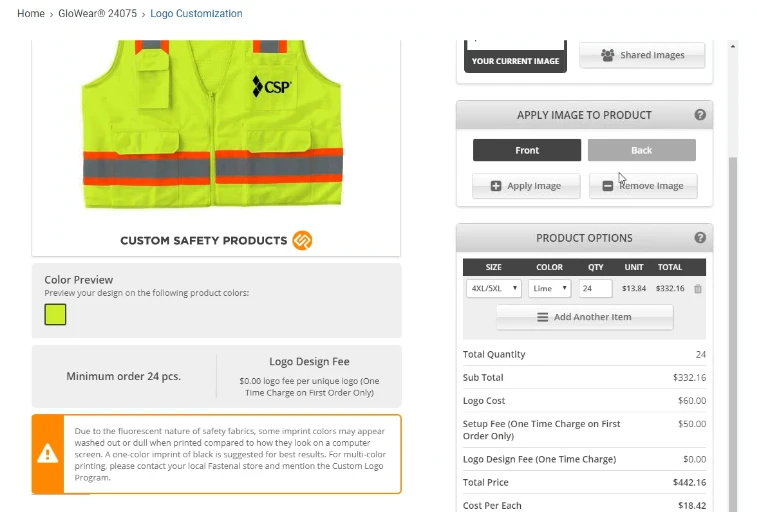
Task: Click the list icon on Add Another Item
Action: [x=543, y=317]
